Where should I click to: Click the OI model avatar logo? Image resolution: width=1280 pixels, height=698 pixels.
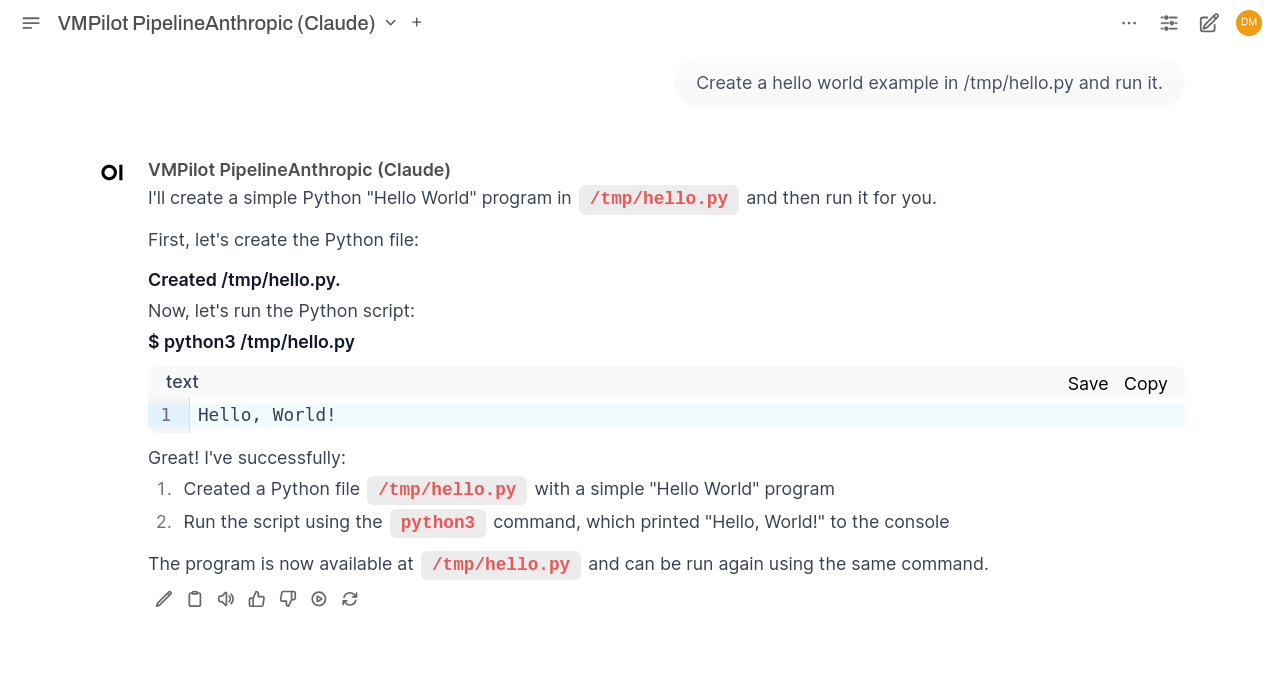click(112, 173)
